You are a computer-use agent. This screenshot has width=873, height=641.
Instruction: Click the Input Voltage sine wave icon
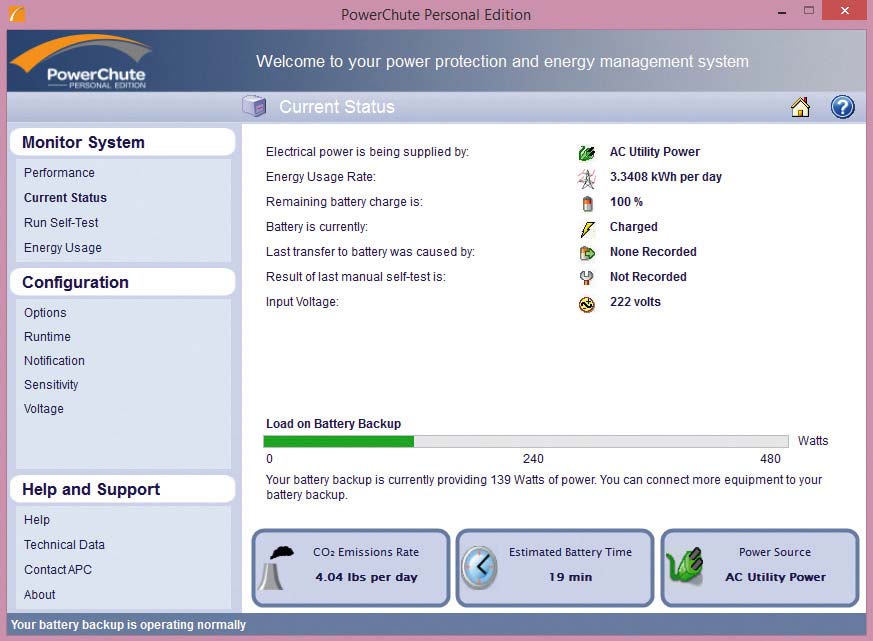(586, 304)
